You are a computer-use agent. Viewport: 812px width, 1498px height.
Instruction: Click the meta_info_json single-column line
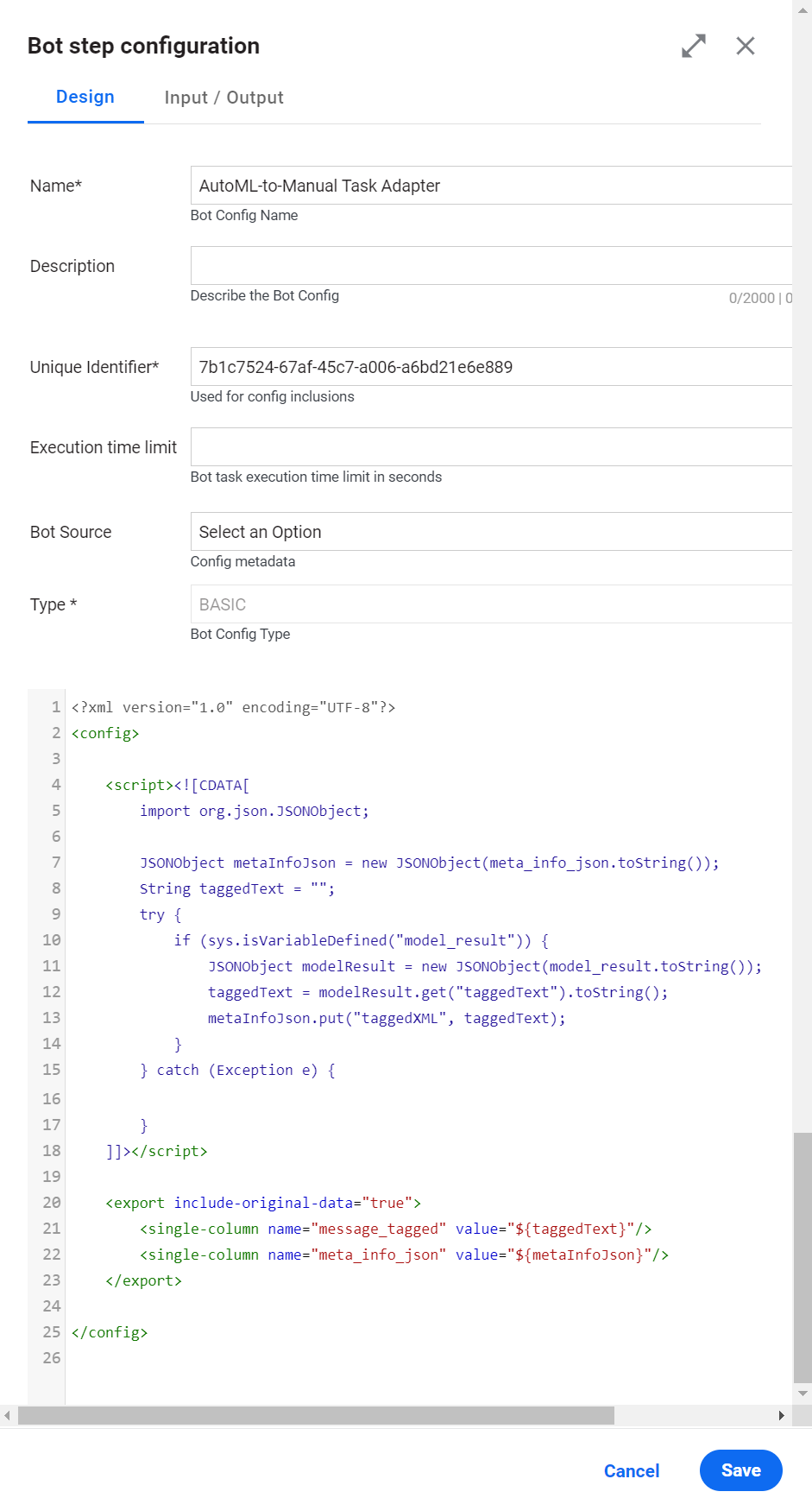click(x=405, y=1255)
